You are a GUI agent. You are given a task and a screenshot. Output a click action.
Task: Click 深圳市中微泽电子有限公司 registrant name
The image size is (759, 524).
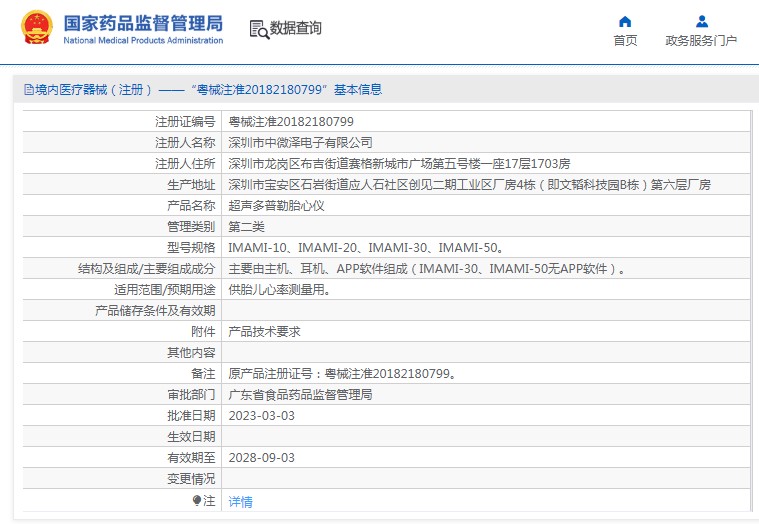(300, 143)
